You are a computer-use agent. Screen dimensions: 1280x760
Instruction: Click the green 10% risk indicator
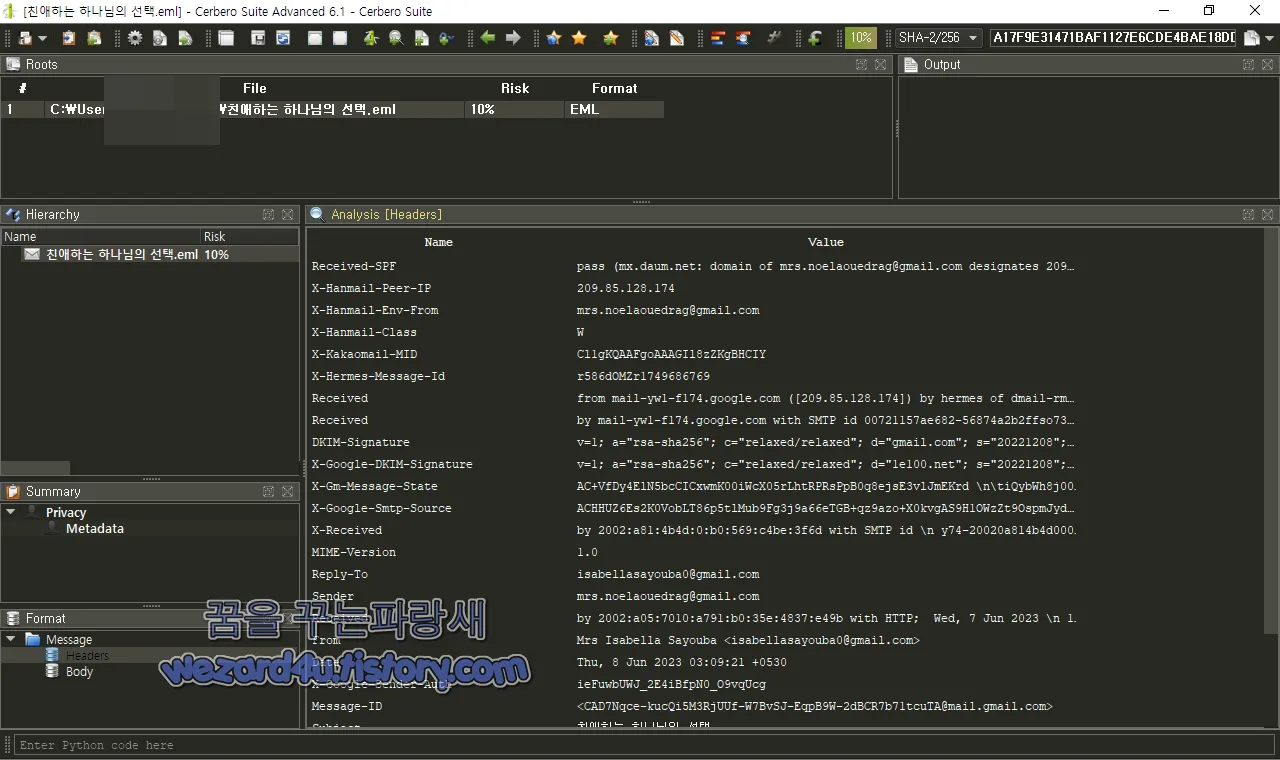[860, 38]
